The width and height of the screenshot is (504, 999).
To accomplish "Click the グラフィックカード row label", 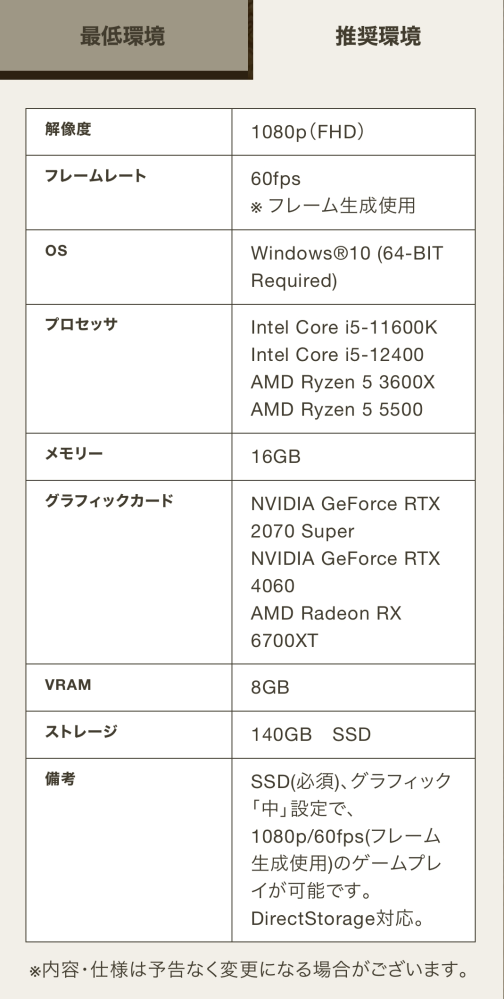I will point(109,501).
